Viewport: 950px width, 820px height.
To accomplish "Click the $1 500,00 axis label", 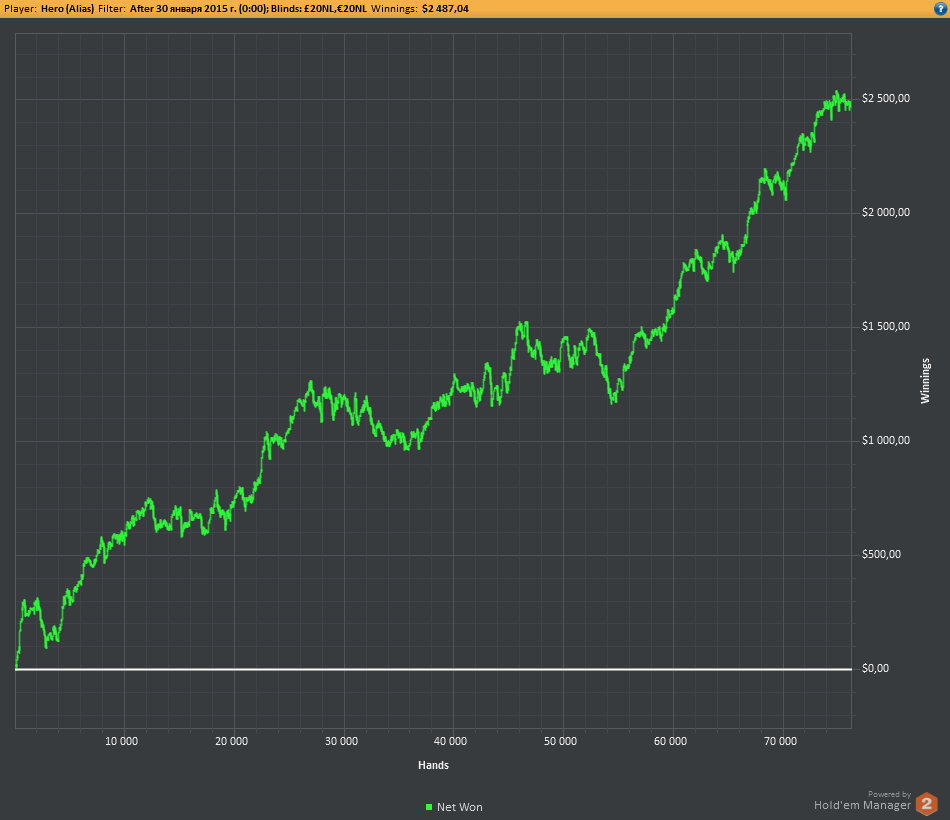I will point(886,327).
